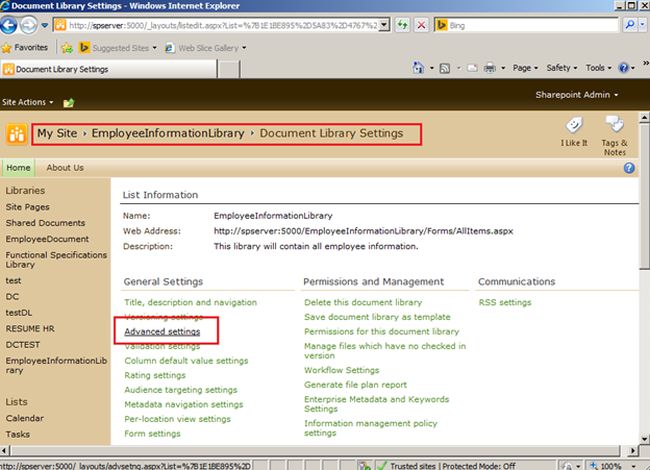
Task: Open RSS settings under Communications
Action: click(505, 302)
